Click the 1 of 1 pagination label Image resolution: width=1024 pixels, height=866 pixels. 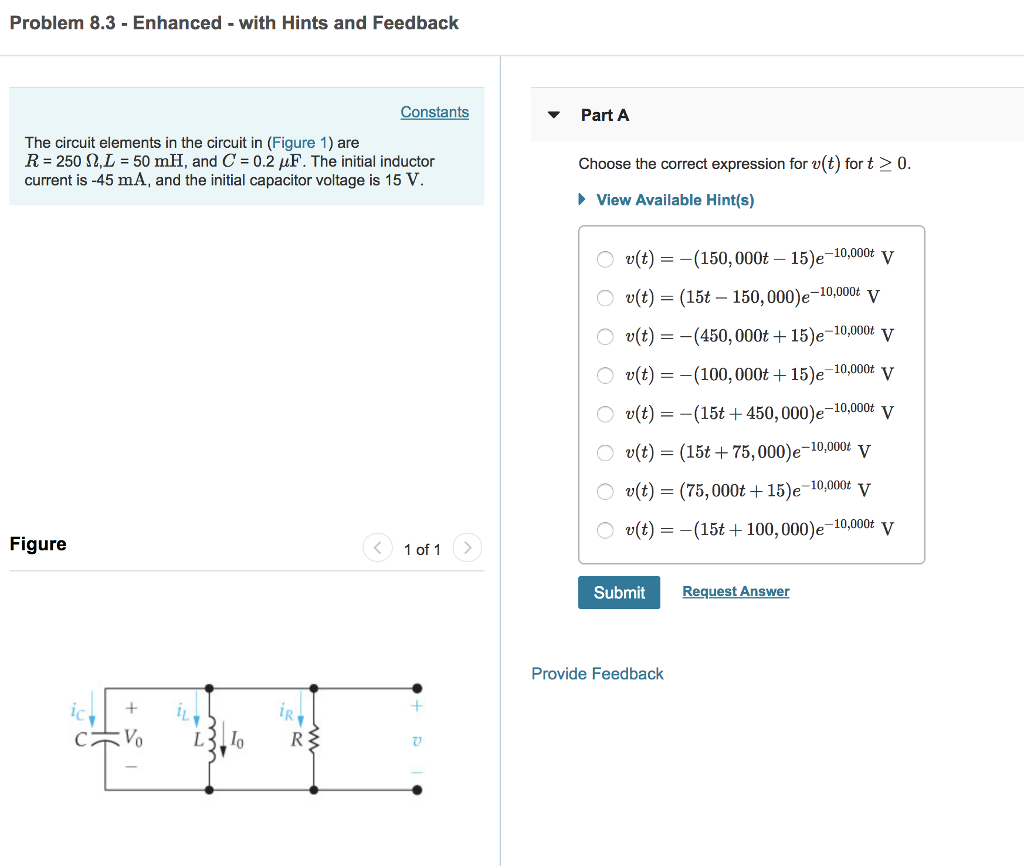pos(422,549)
